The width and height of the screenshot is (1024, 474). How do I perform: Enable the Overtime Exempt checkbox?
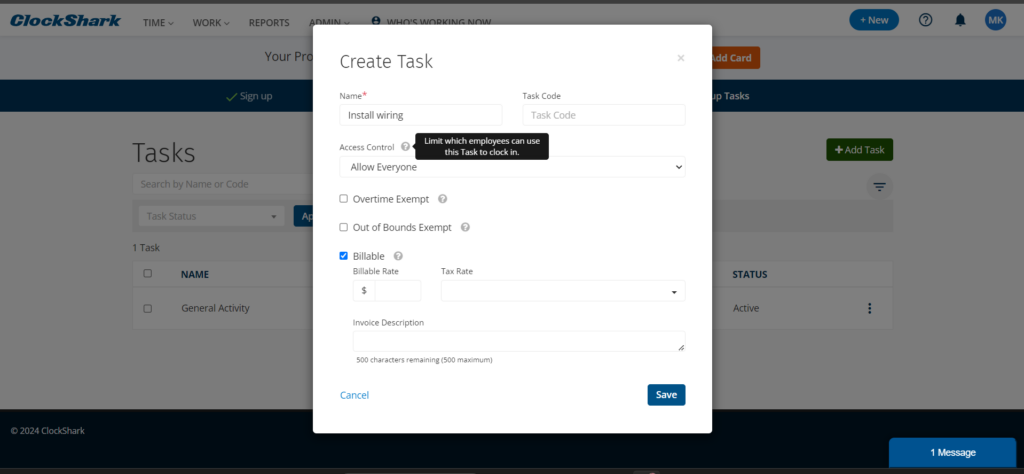coord(344,198)
